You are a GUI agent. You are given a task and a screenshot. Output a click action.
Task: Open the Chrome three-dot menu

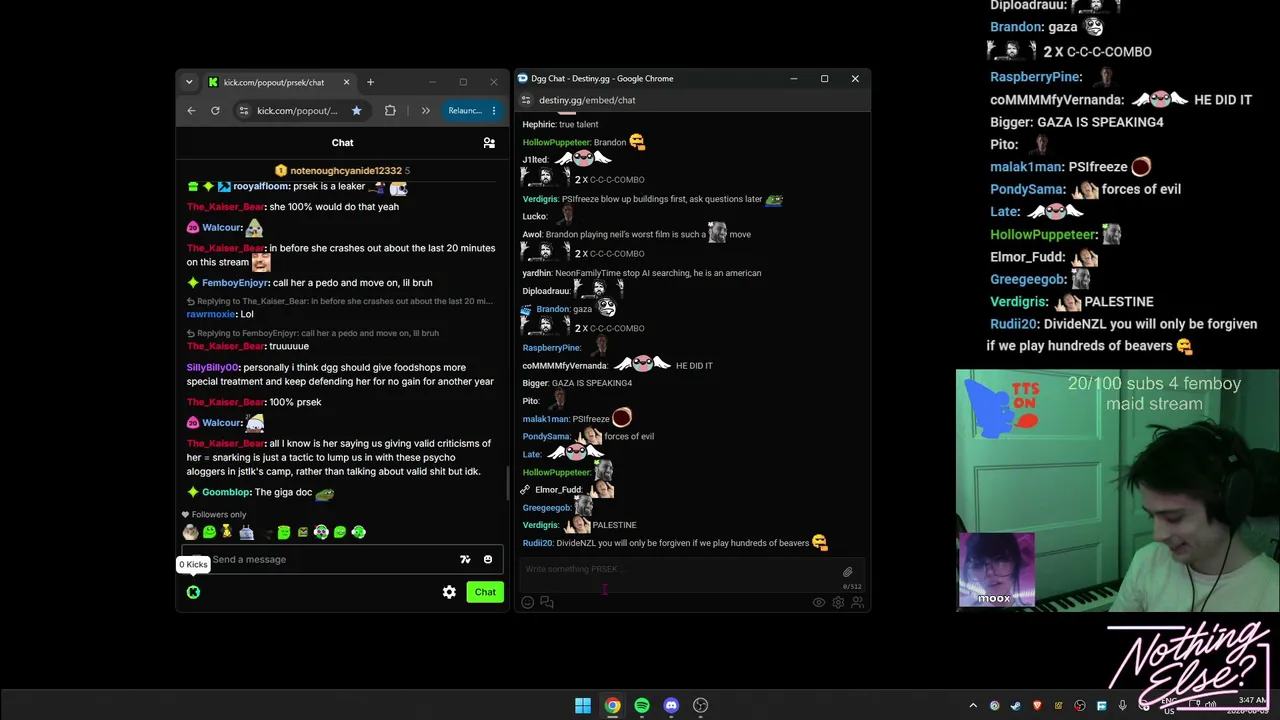coord(493,110)
